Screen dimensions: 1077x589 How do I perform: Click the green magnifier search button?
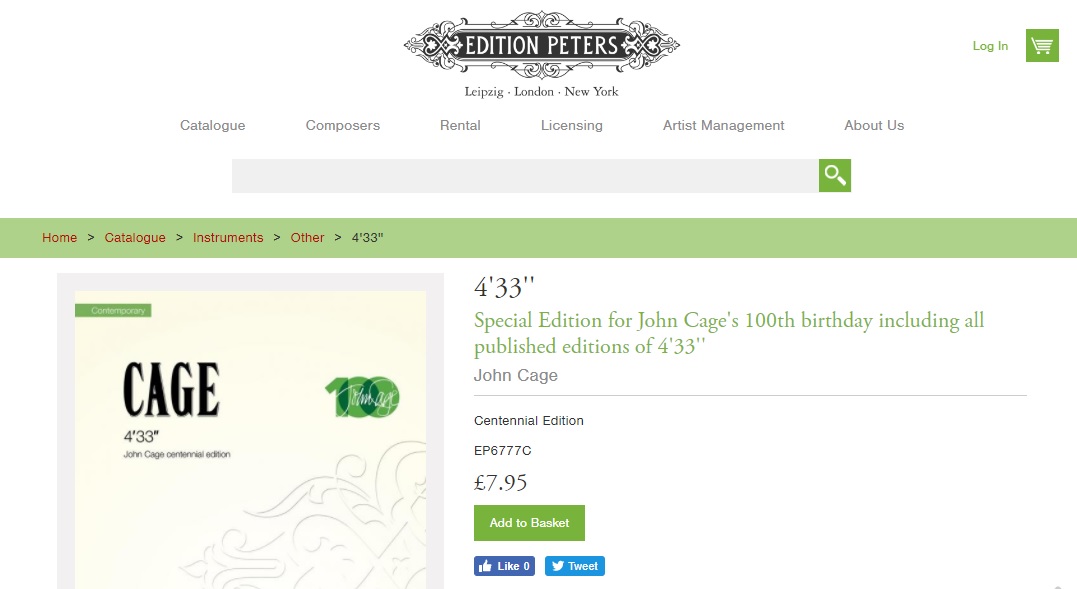pos(835,176)
